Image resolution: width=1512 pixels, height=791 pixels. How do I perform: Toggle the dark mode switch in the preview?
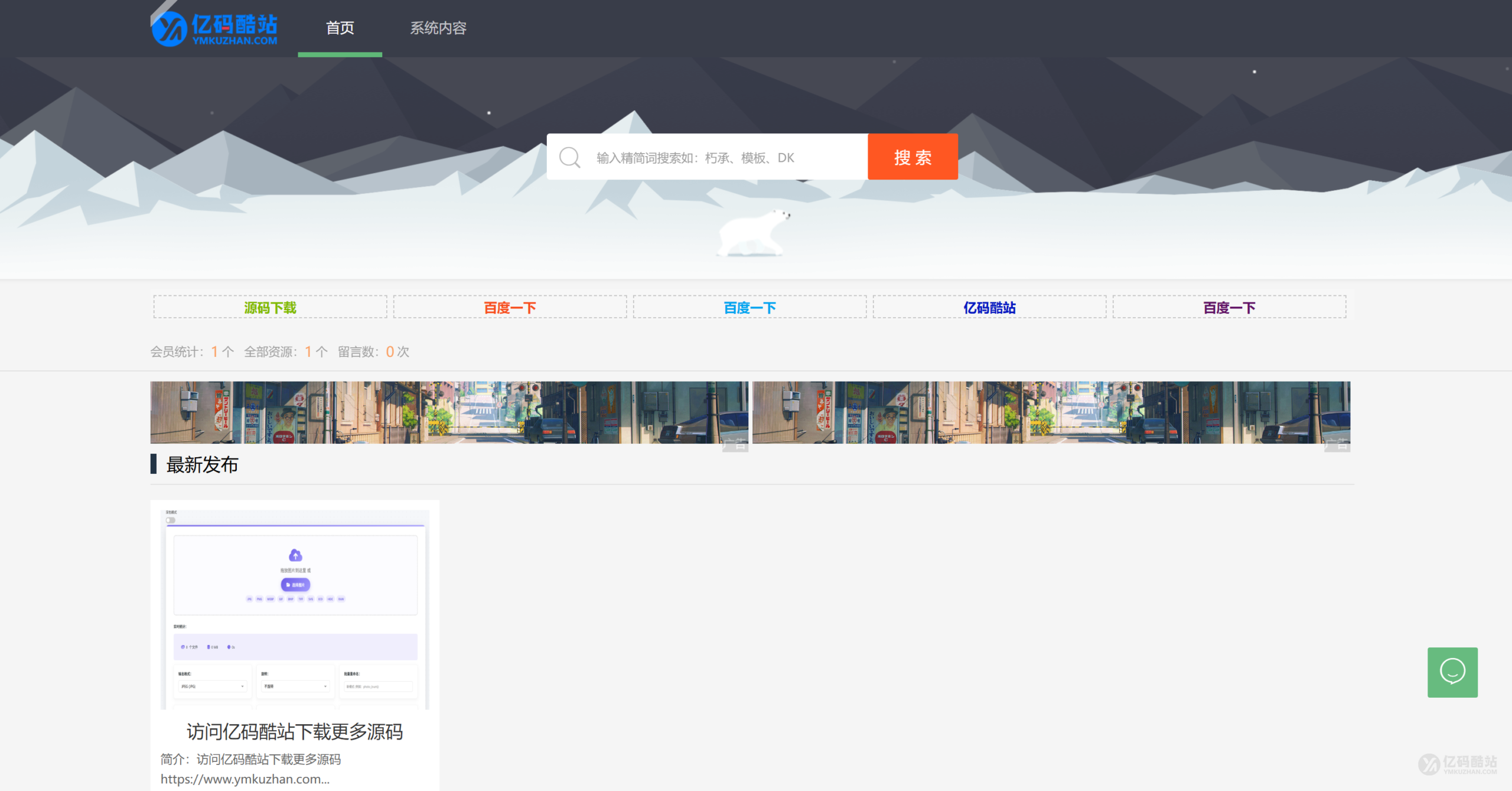coord(170,520)
